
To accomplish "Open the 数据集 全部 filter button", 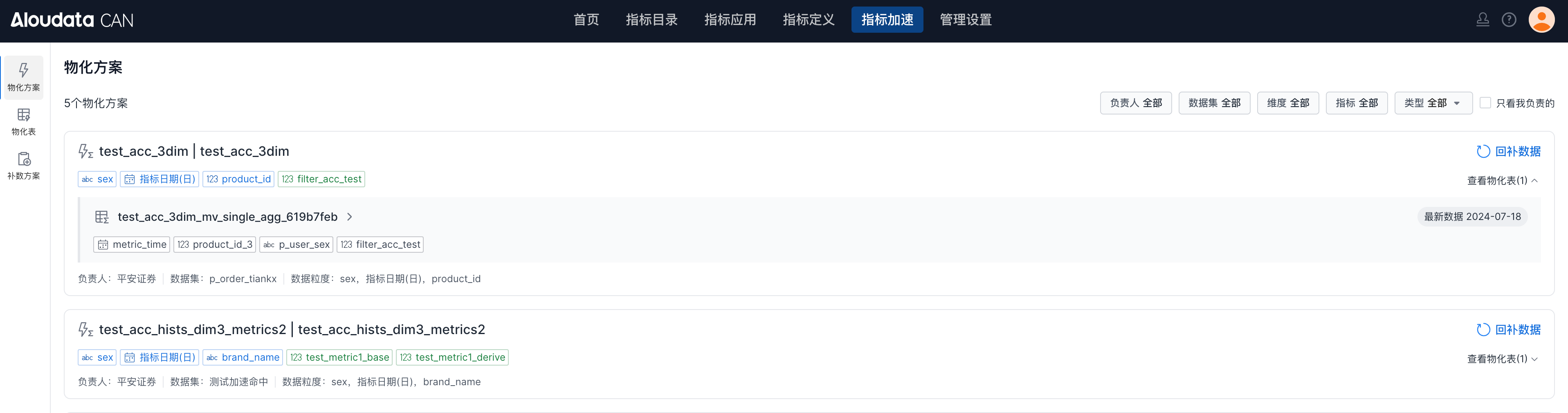I will pos(1214,103).
